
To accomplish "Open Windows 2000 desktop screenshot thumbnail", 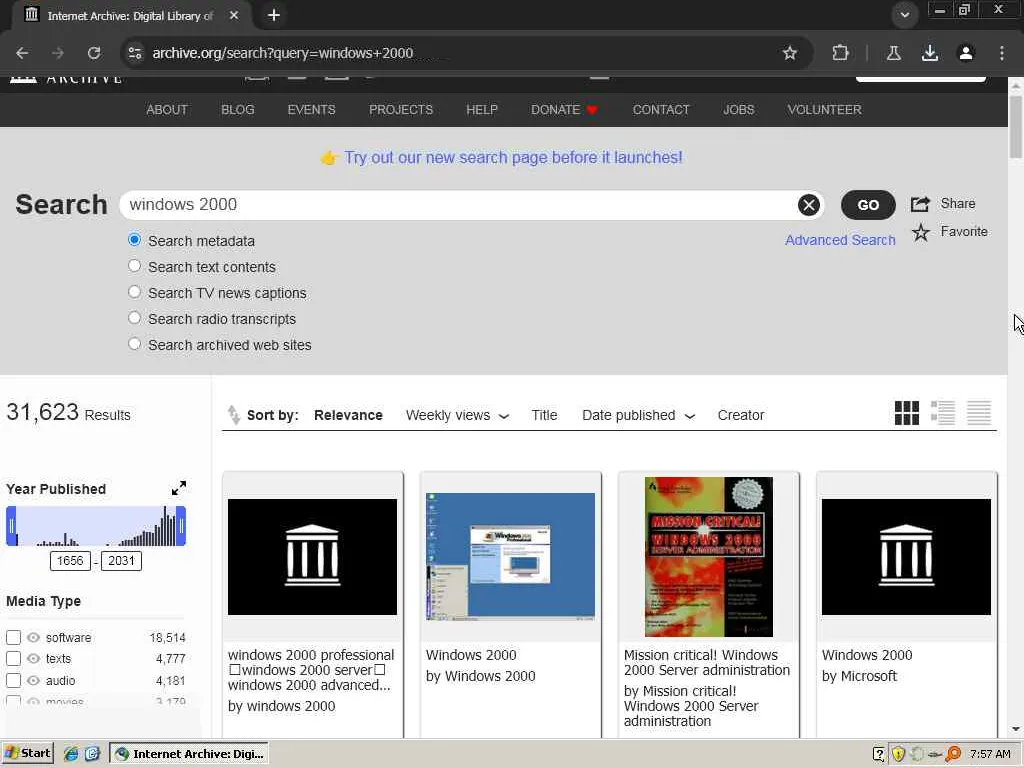I will (x=511, y=557).
